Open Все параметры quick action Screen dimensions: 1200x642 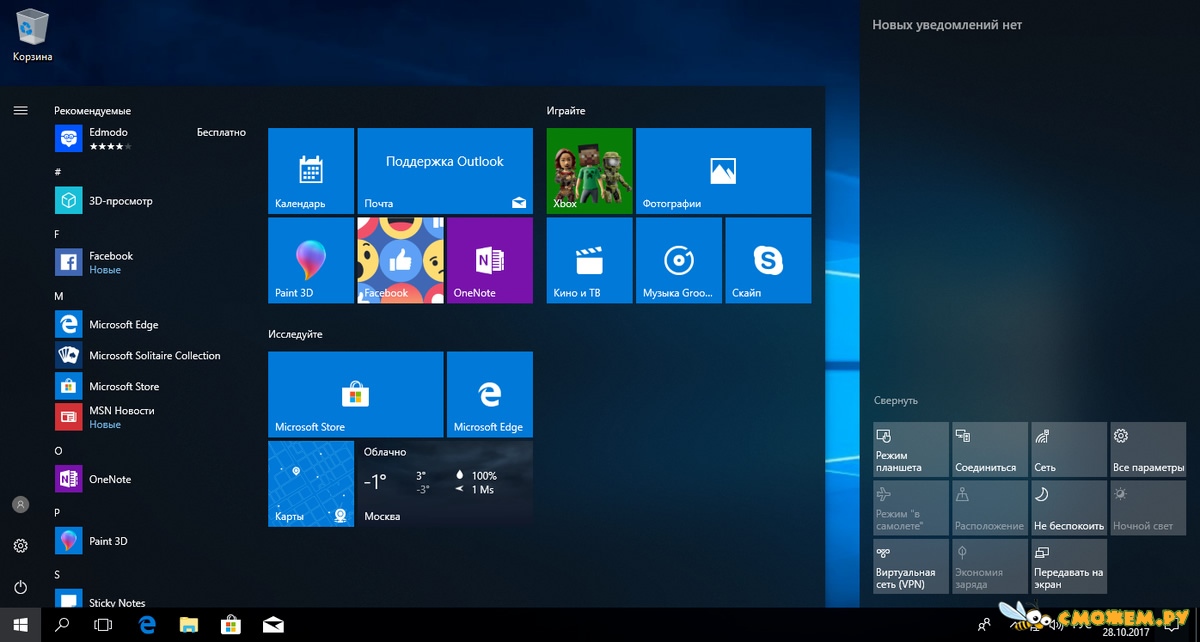coord(1148,449)
